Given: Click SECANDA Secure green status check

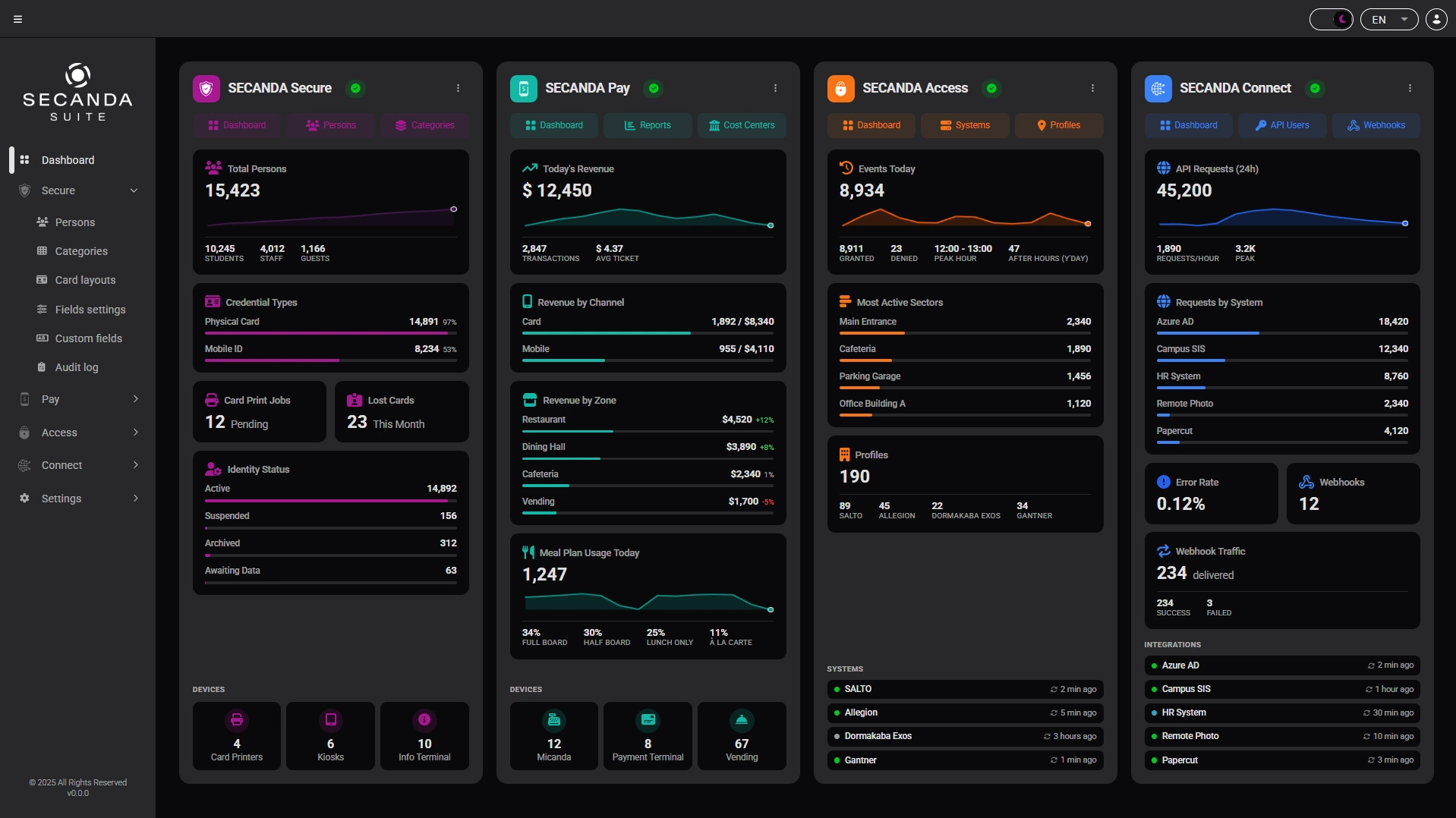Looking at the screenshot, I should (355, 89).
